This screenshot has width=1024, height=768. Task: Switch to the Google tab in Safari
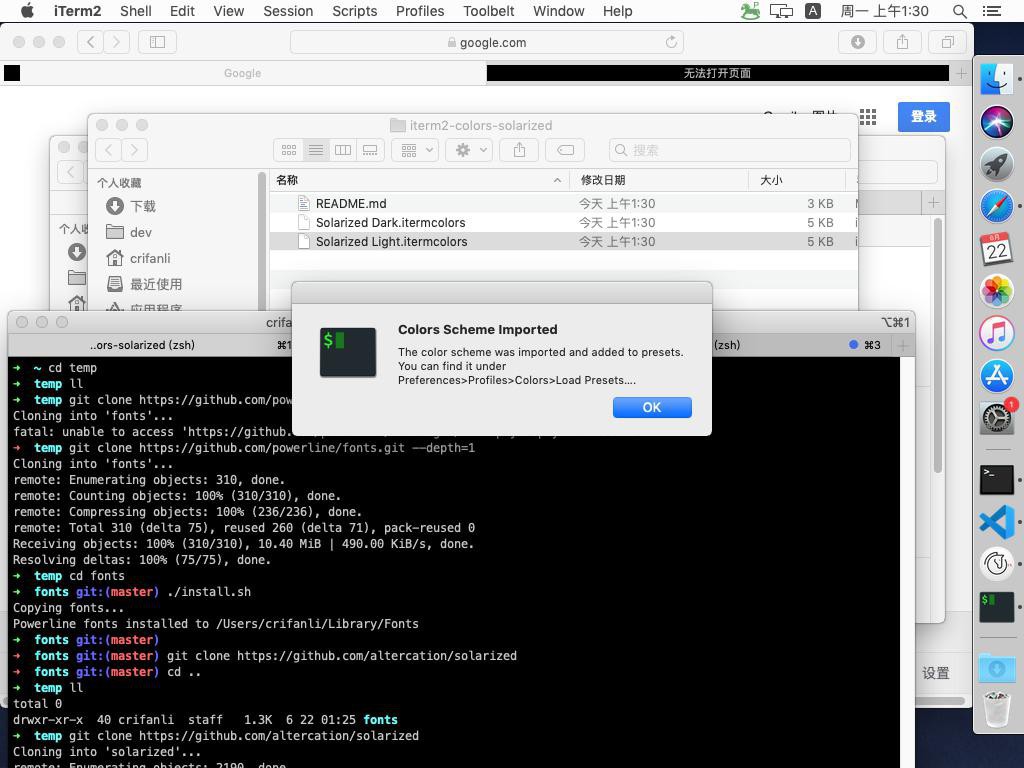(x=242, y=73)
